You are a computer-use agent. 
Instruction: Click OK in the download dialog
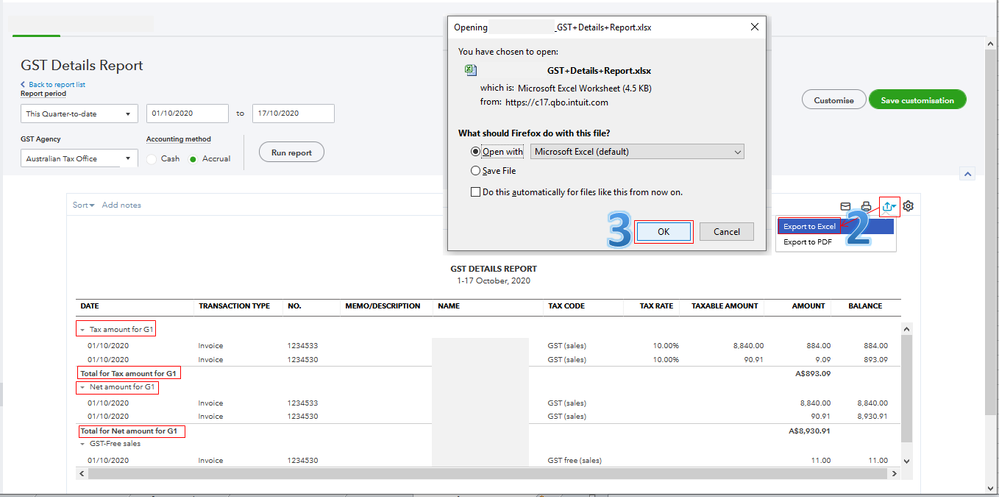pyautogui.click(x=663, y=232)
